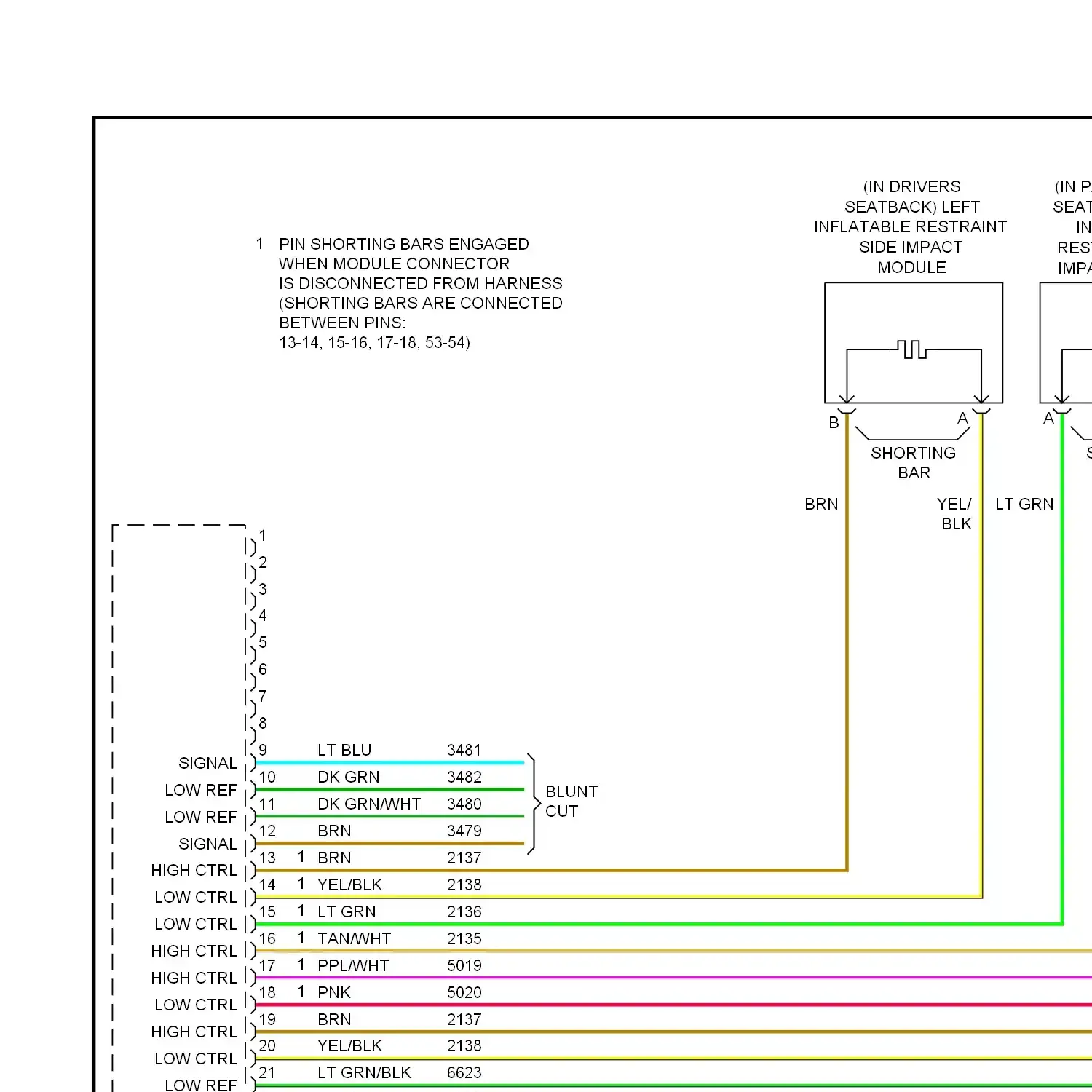1092x1092 pixels.
Task: Select circuit number "5020"
Action: pos(464,992)
